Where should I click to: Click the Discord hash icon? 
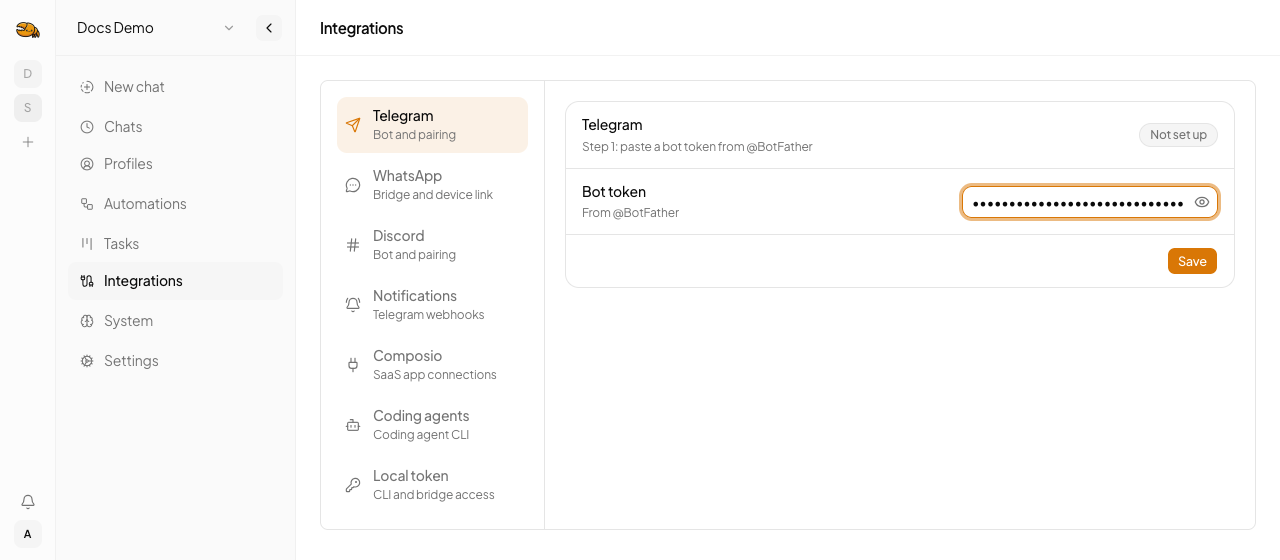353,245
